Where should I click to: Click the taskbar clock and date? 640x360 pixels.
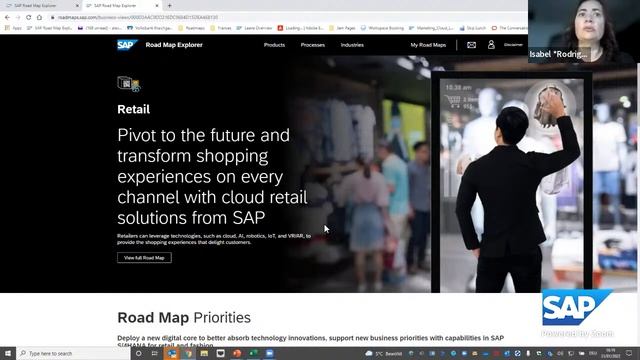click(x=611, y=353)
